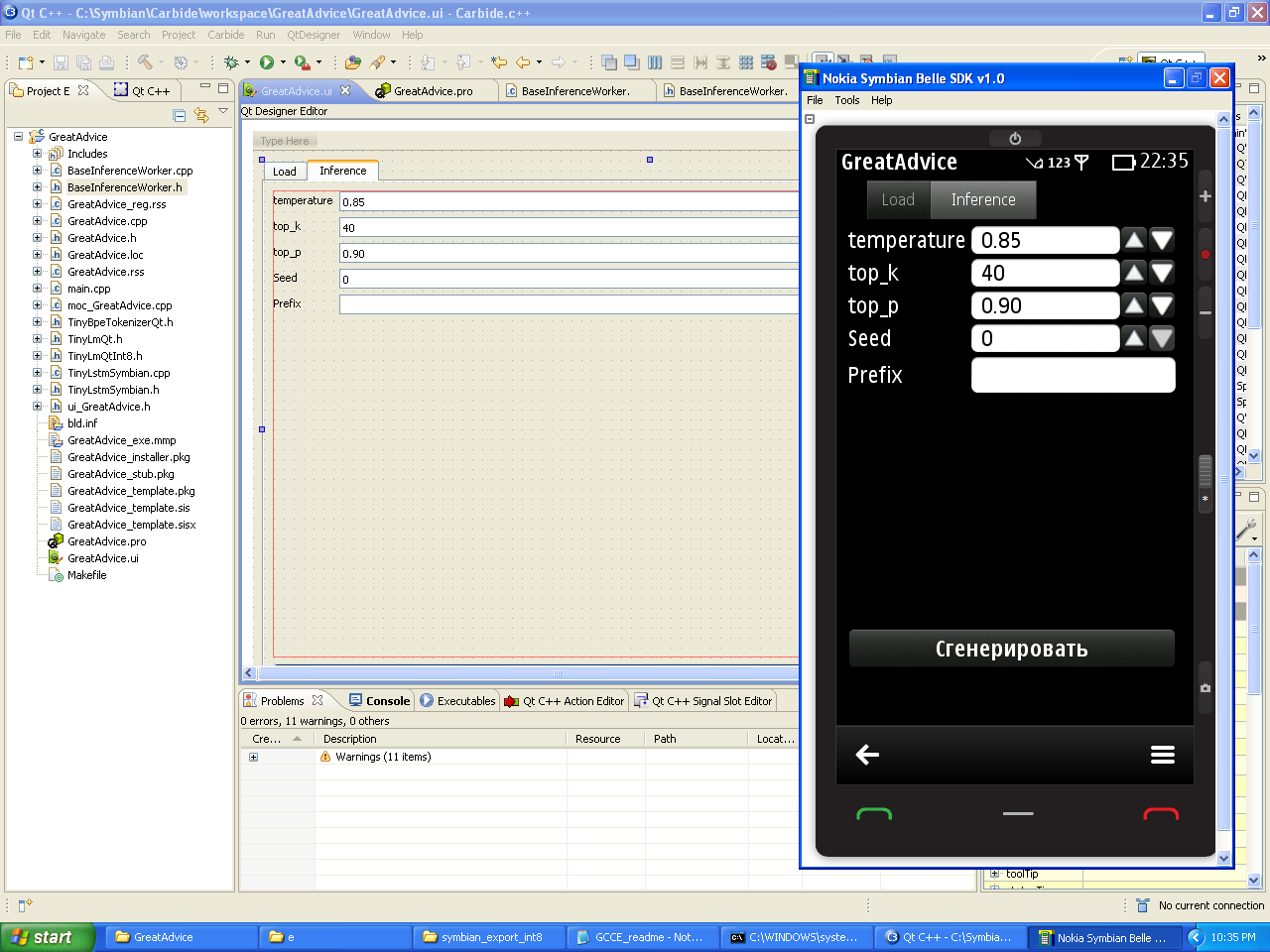Screen dimensions: 1270x952
Task: Switch to the Console tab
Action: tap(378, 700)
